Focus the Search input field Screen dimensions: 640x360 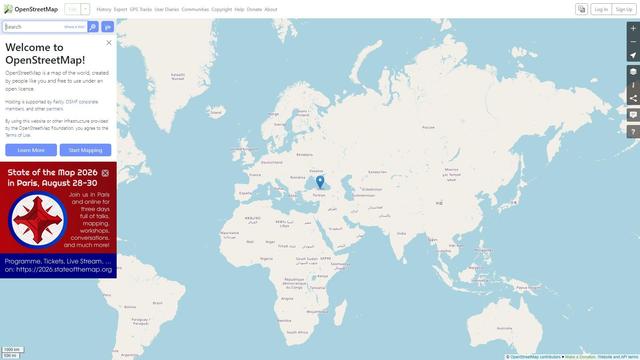(45, 27)
